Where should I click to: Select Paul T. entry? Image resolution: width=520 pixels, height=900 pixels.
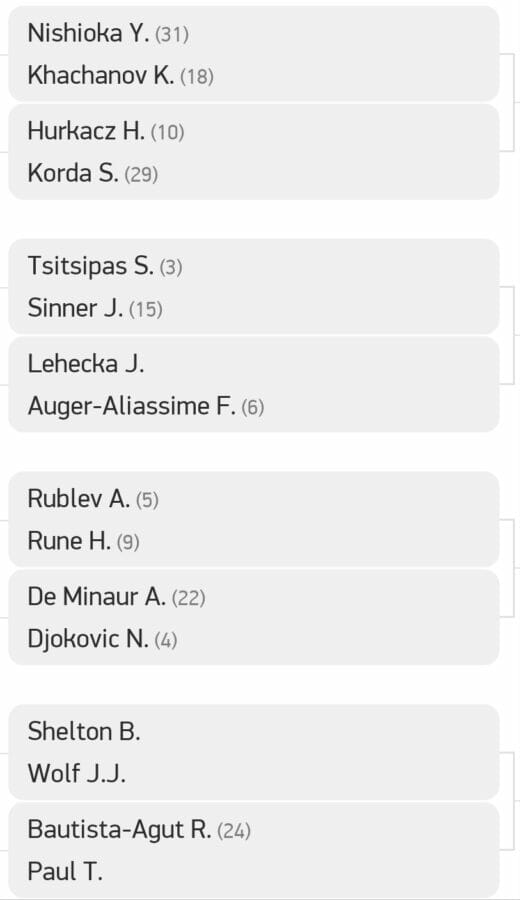(65, 872)
